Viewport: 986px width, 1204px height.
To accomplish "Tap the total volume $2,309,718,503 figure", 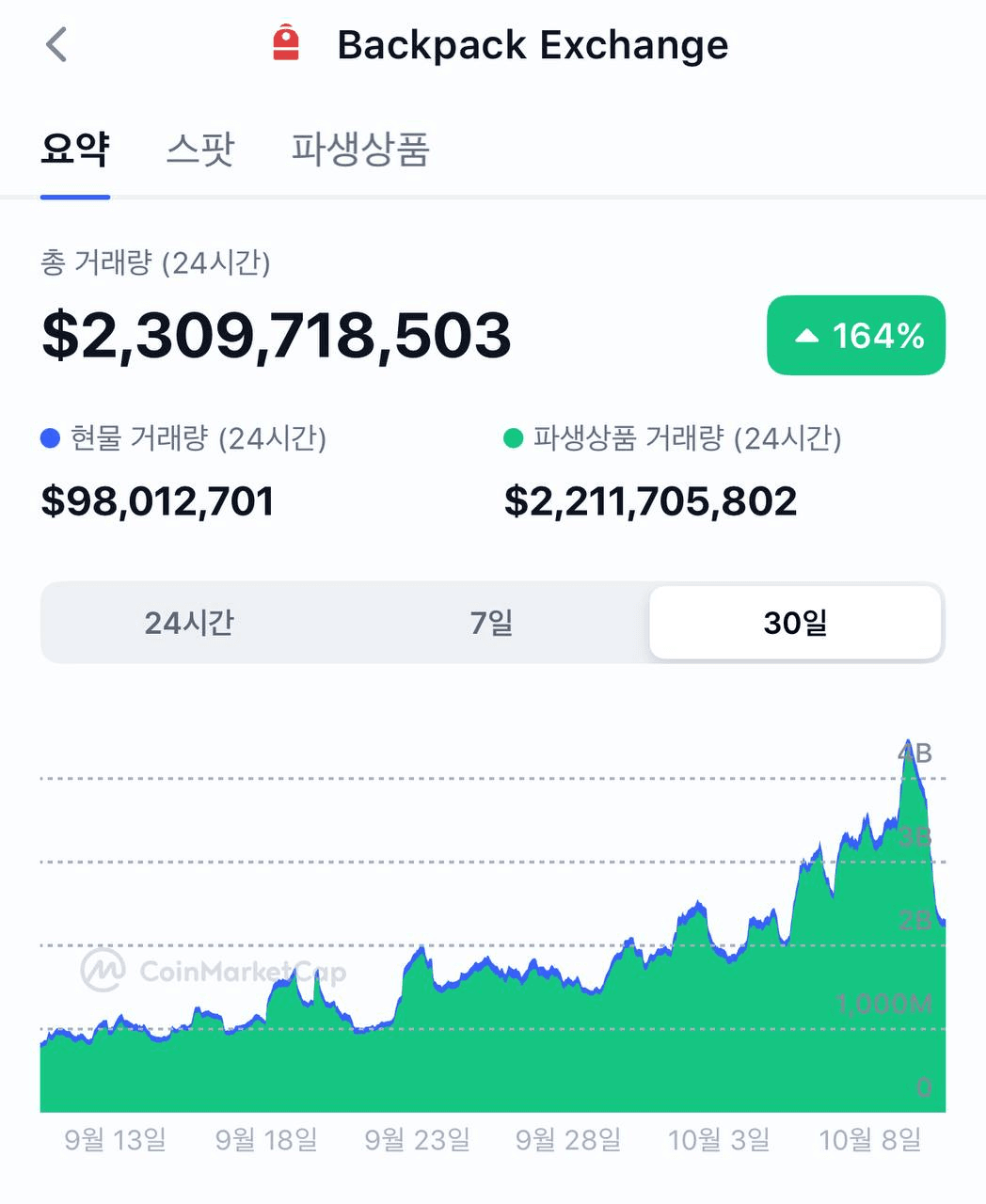I will tap(277, 336).
